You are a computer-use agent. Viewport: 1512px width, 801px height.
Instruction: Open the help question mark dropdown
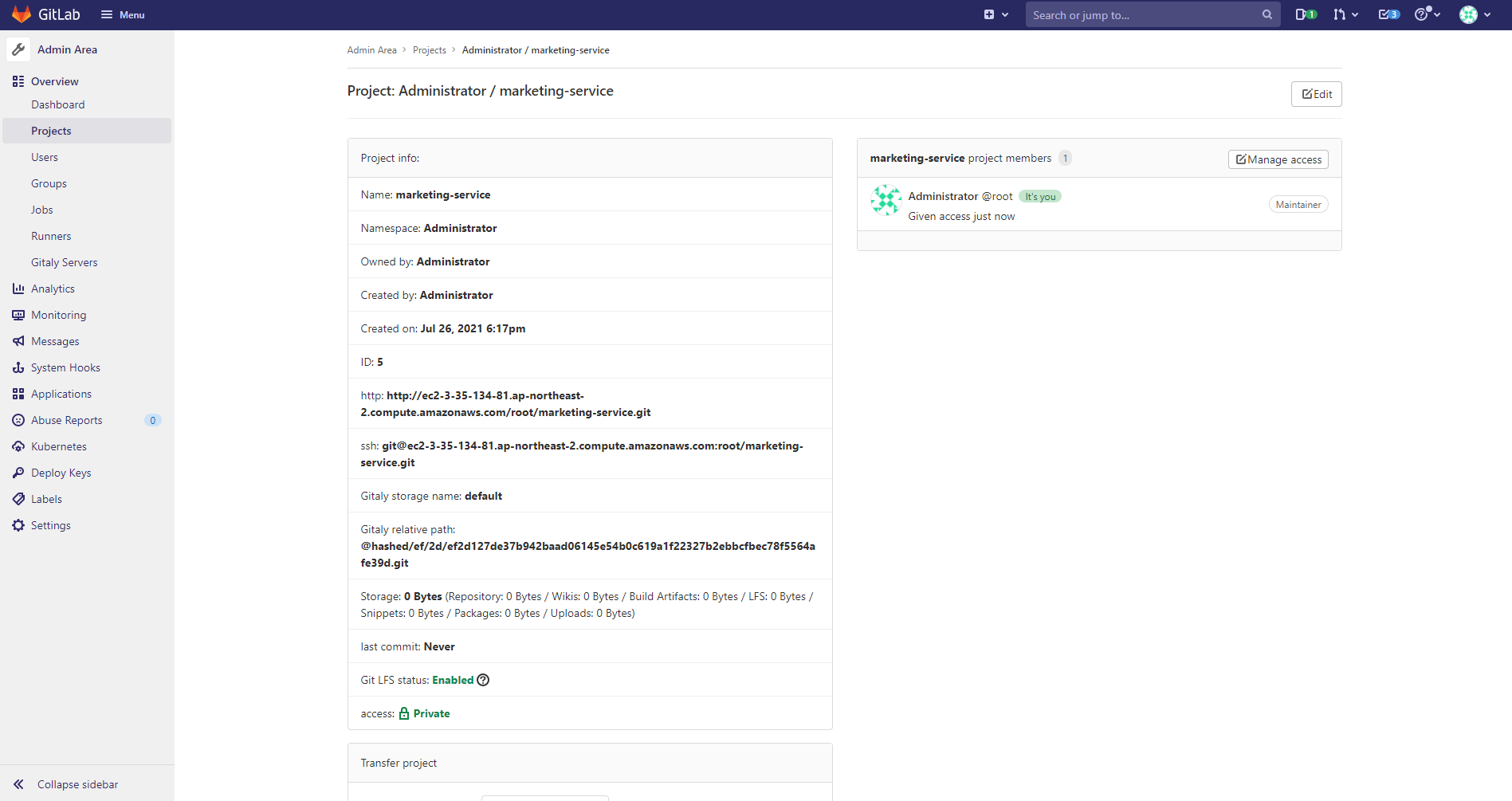(x=1427, y=14)
